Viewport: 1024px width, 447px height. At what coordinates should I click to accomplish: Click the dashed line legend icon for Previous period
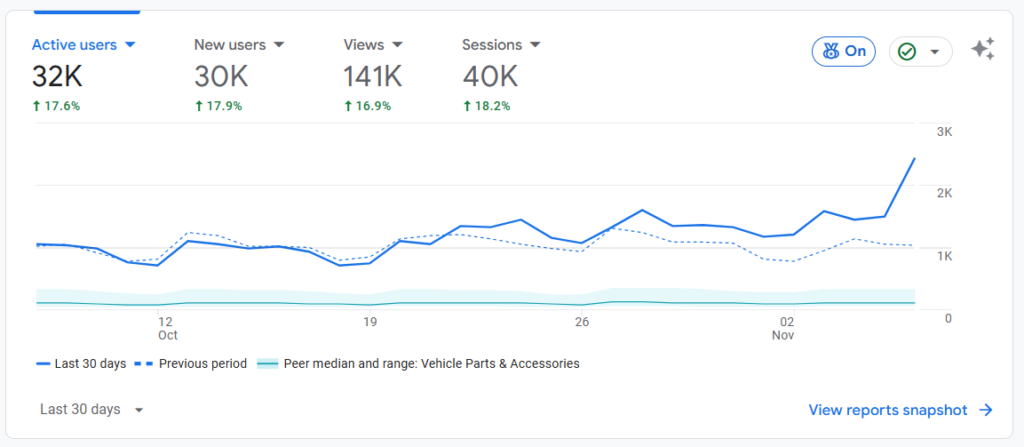click(143, 364)
